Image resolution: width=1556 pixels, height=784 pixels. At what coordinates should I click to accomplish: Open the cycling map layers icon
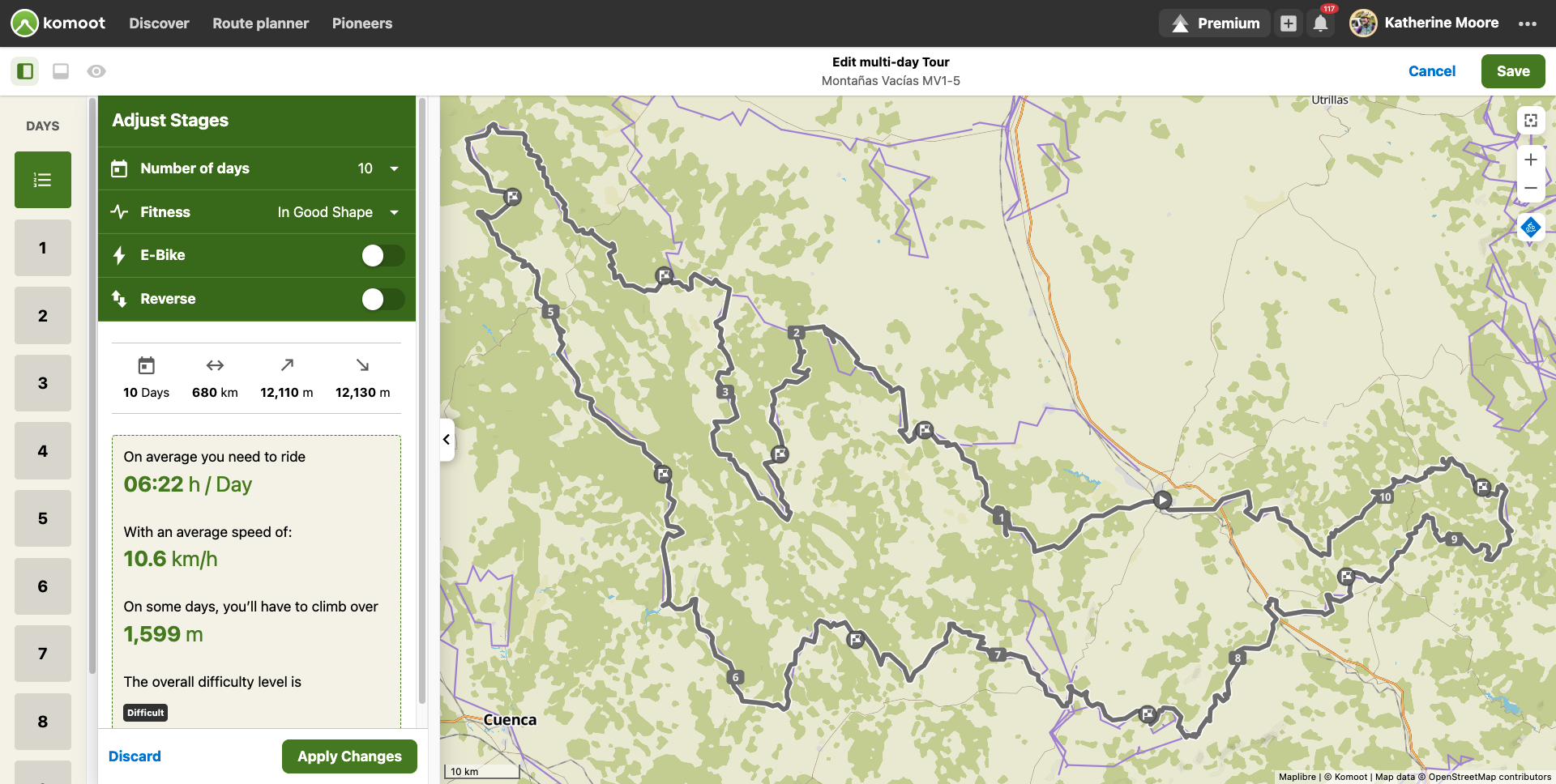1531,228
